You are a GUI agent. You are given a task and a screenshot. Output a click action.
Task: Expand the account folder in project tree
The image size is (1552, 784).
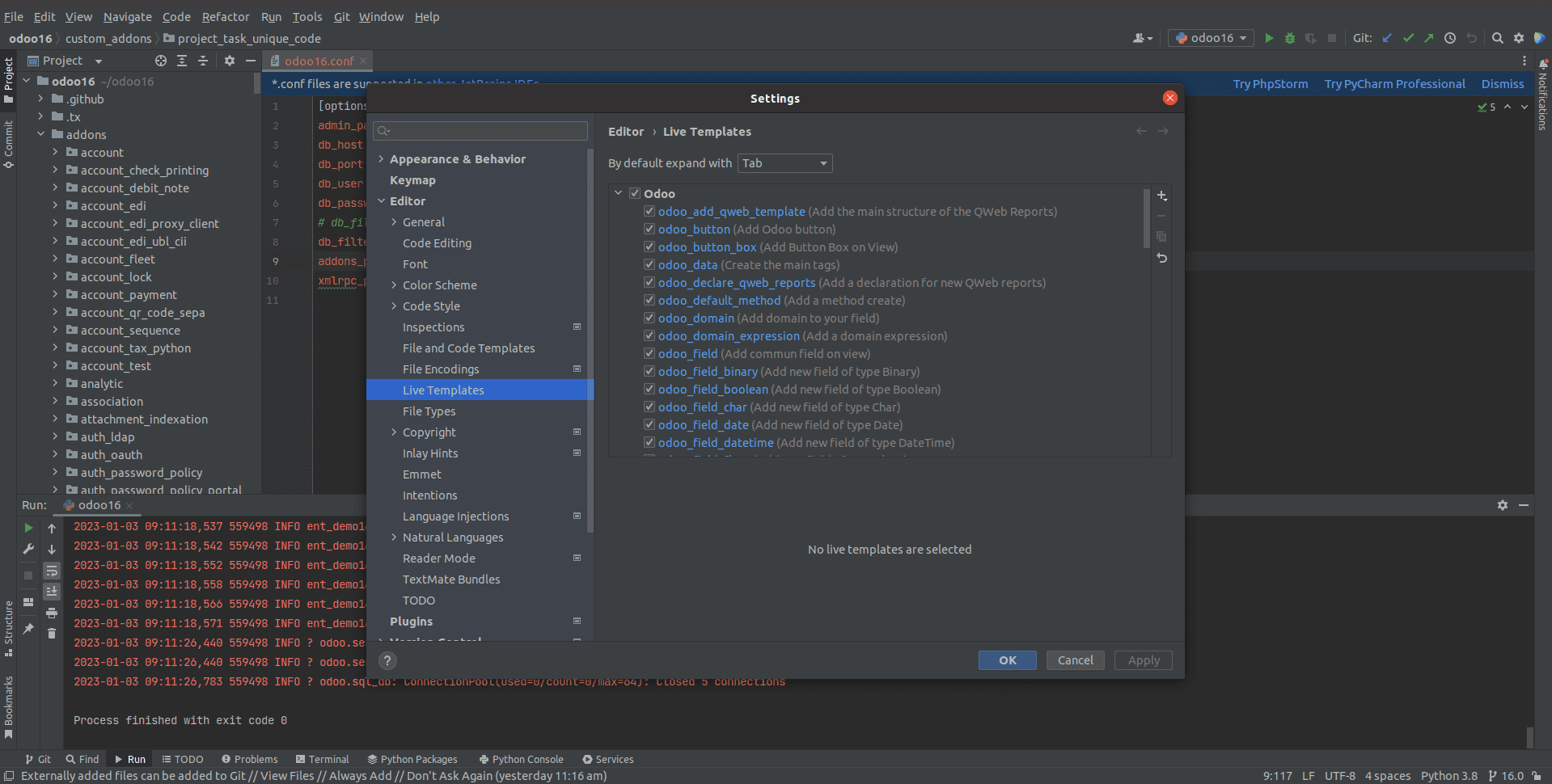(55, 152)
